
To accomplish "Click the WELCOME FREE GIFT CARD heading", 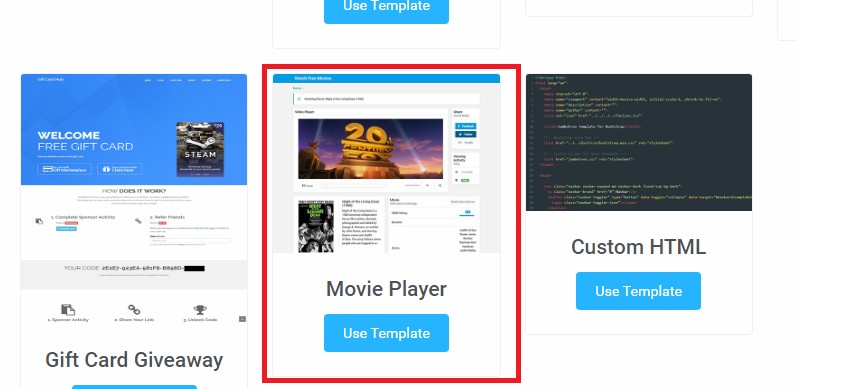I will click(x=85, y=141).
